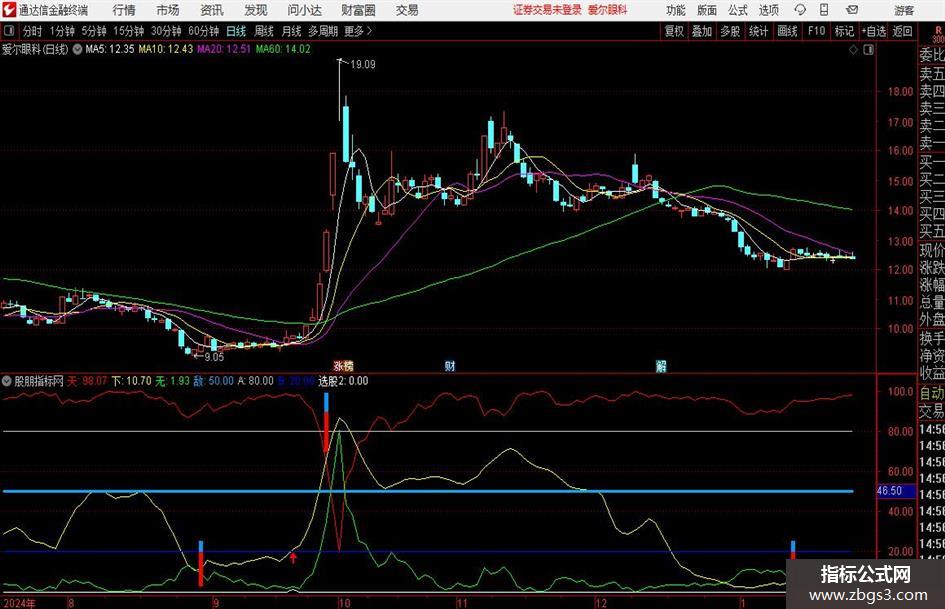
Task: Click the 返回 back button
Action: (x=902, y=31)
